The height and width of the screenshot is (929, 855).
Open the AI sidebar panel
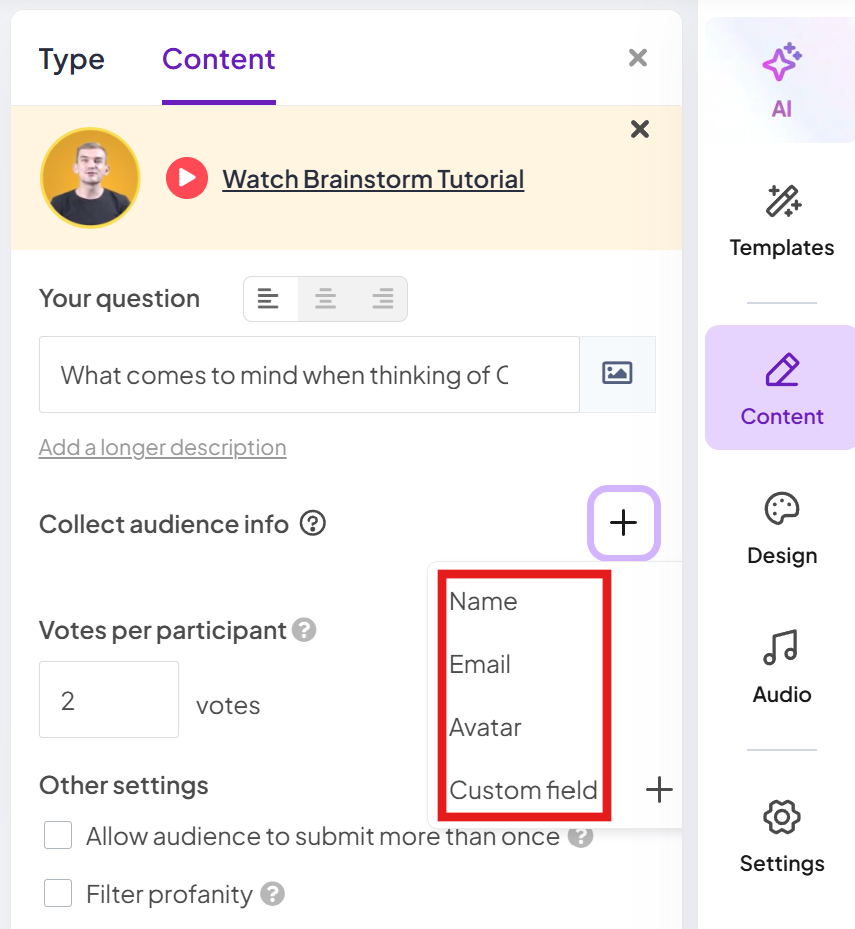coord(781,80)
